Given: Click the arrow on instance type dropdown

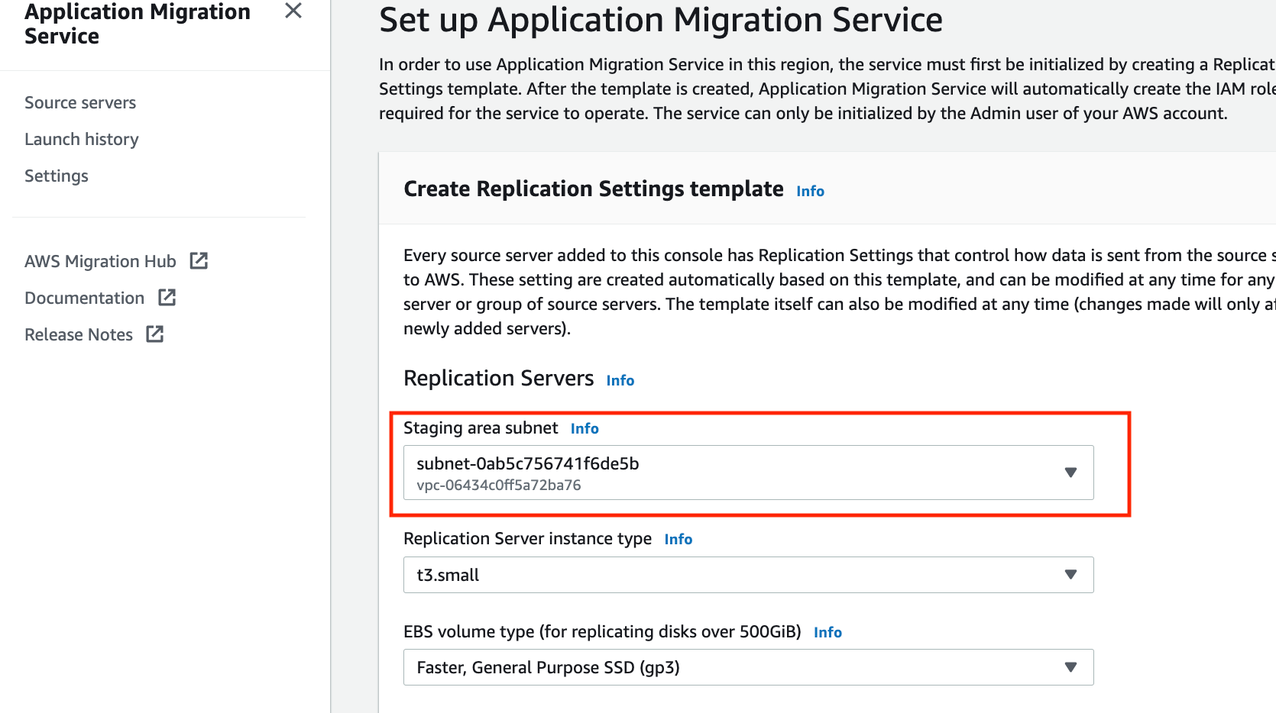Looking at the screenshot, I should click(1070, 575).
